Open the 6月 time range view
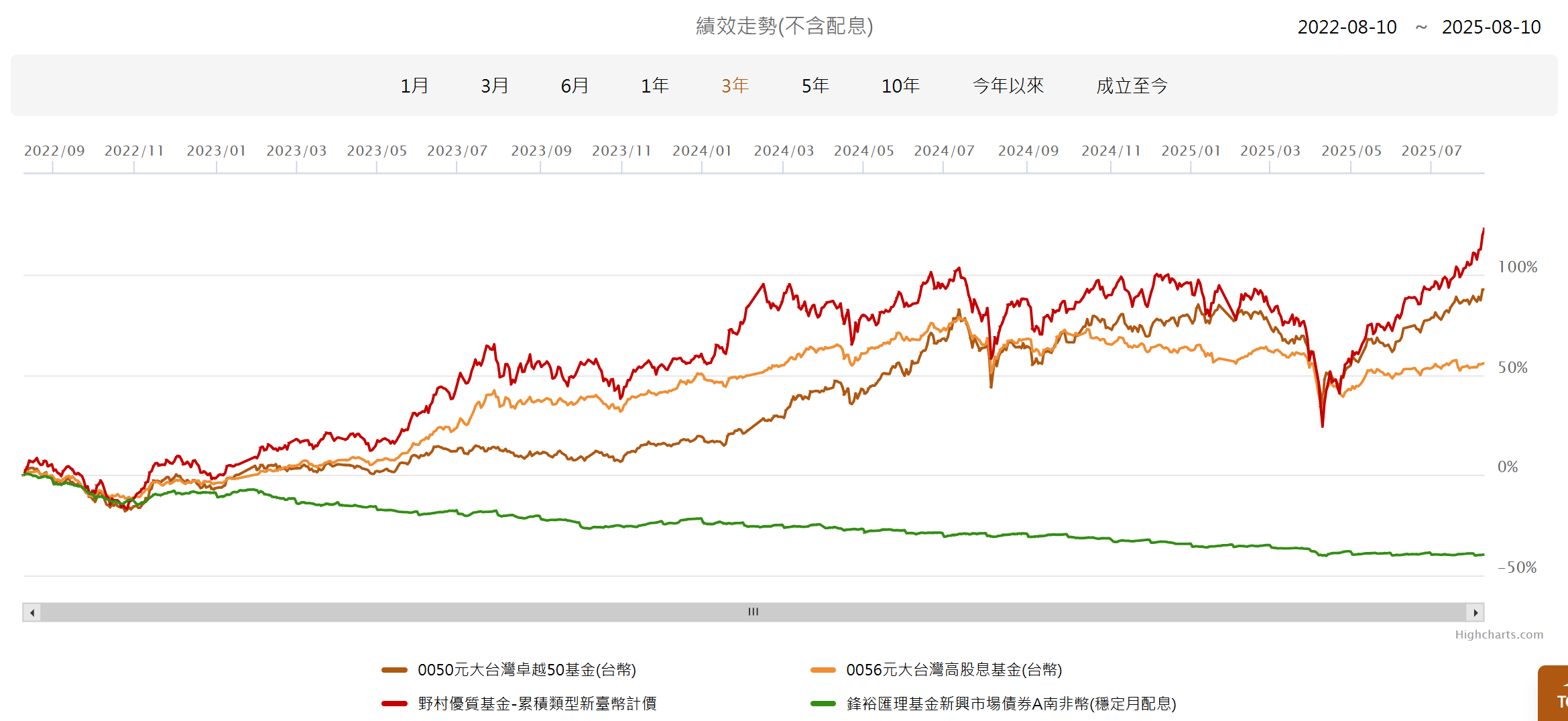Screen dimensions: 1568x721 tap(575, 86)
